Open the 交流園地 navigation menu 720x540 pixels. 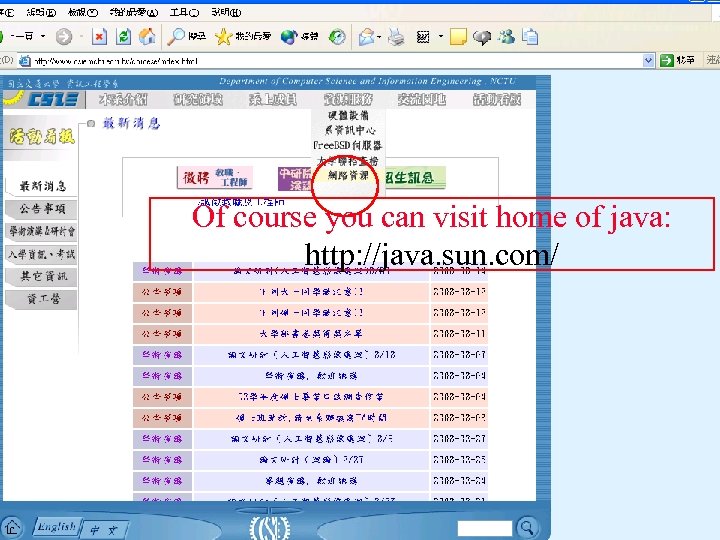coord(422,99)
